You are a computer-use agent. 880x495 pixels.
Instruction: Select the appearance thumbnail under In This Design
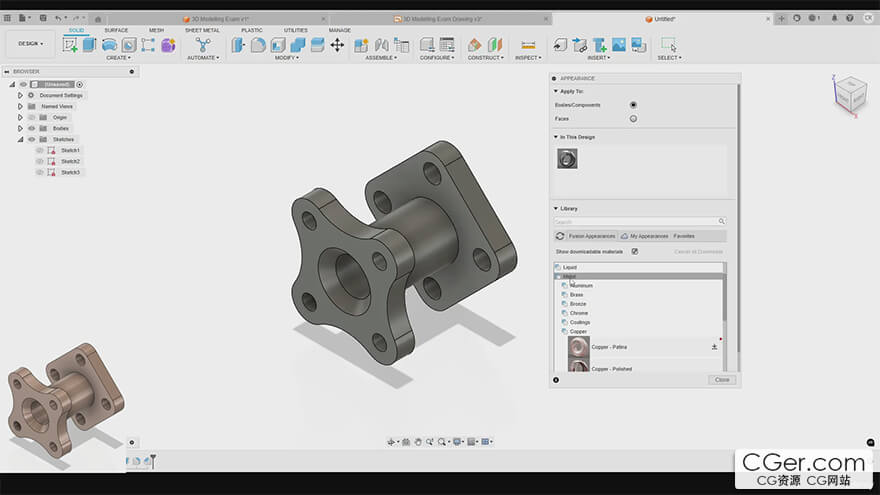click(x=567, y=158)
